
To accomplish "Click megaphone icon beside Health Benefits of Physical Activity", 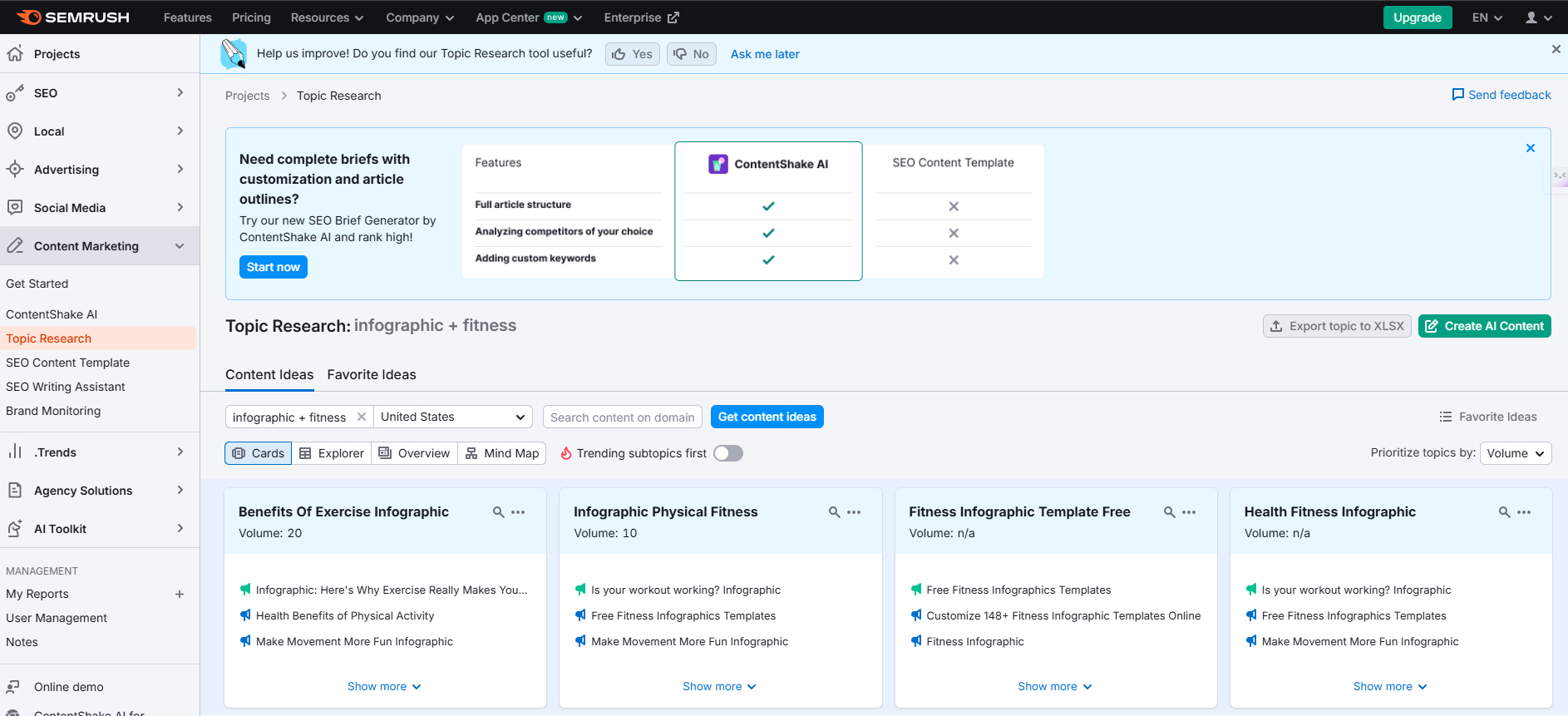I will 245,615.
